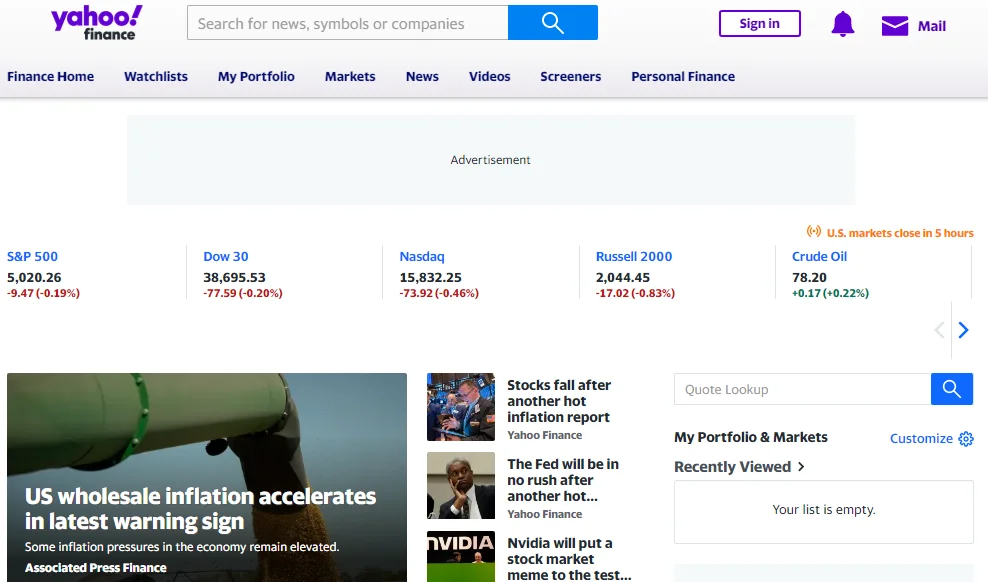Click Nasdaq value 15,832.25

click(x=430, y=277)
